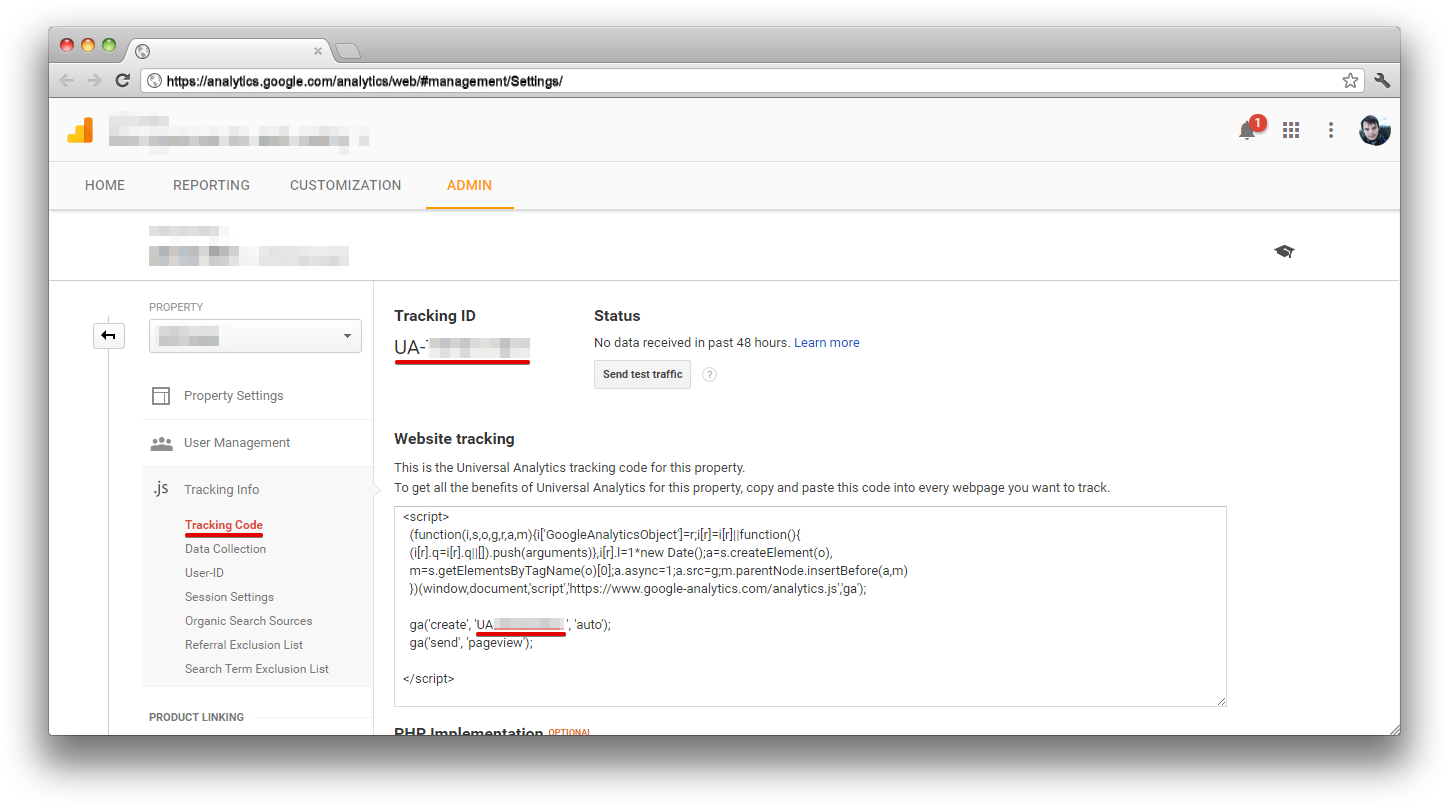1449x806 pixels.
Task: Open the user account avatar
Action: click(x=1375, y=130)
